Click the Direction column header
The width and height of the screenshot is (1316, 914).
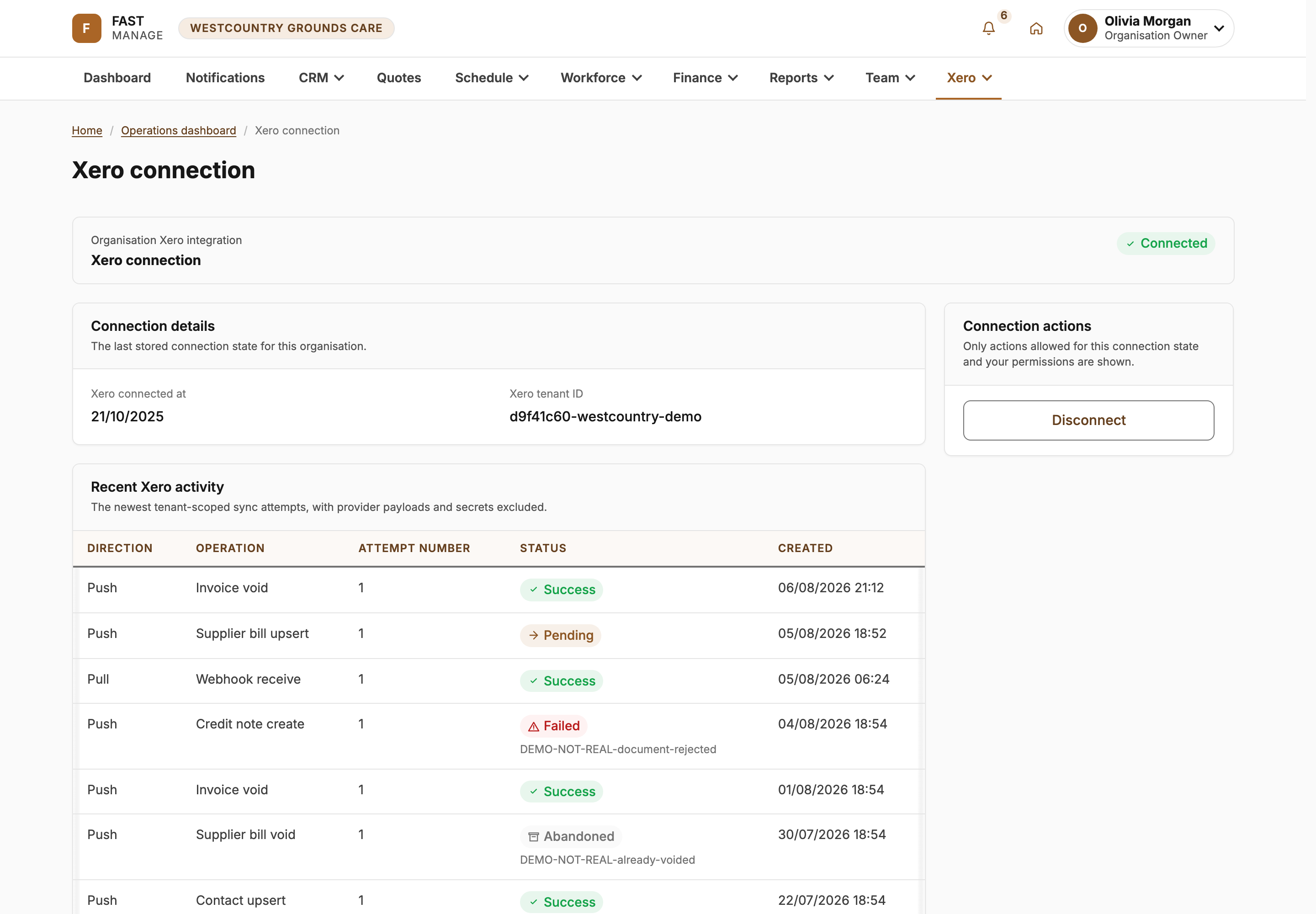(x=120, y=548)
